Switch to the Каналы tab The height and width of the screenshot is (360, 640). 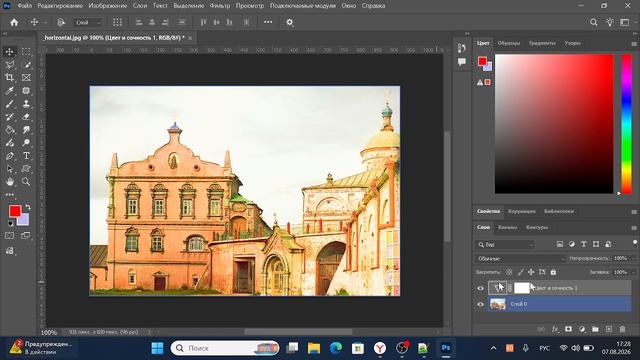[507, 227]
